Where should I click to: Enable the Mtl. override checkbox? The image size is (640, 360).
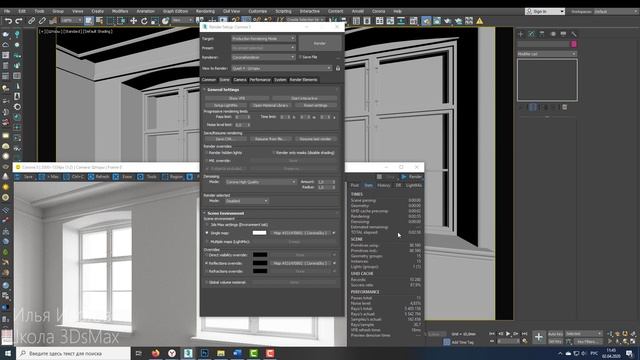[x=207, y=161]
